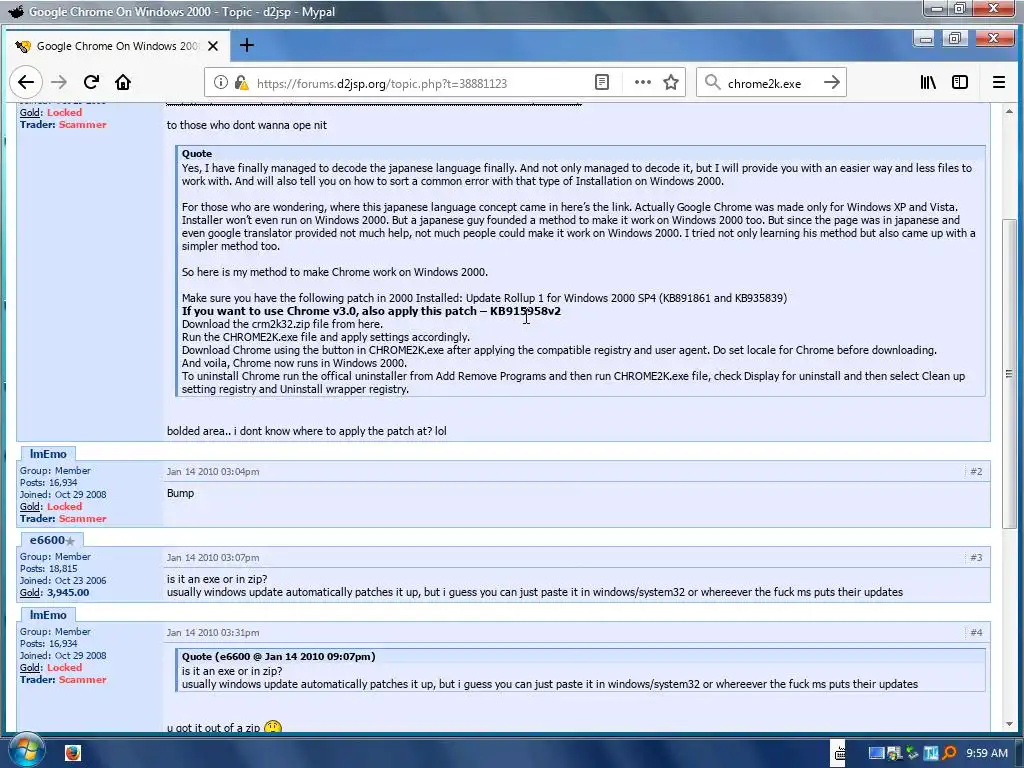Viewport: 1024px width, 768px height.
Task: Click the 'Jan 14 2010 03:07pm' timestamp
Action: (x=213, y=558)
